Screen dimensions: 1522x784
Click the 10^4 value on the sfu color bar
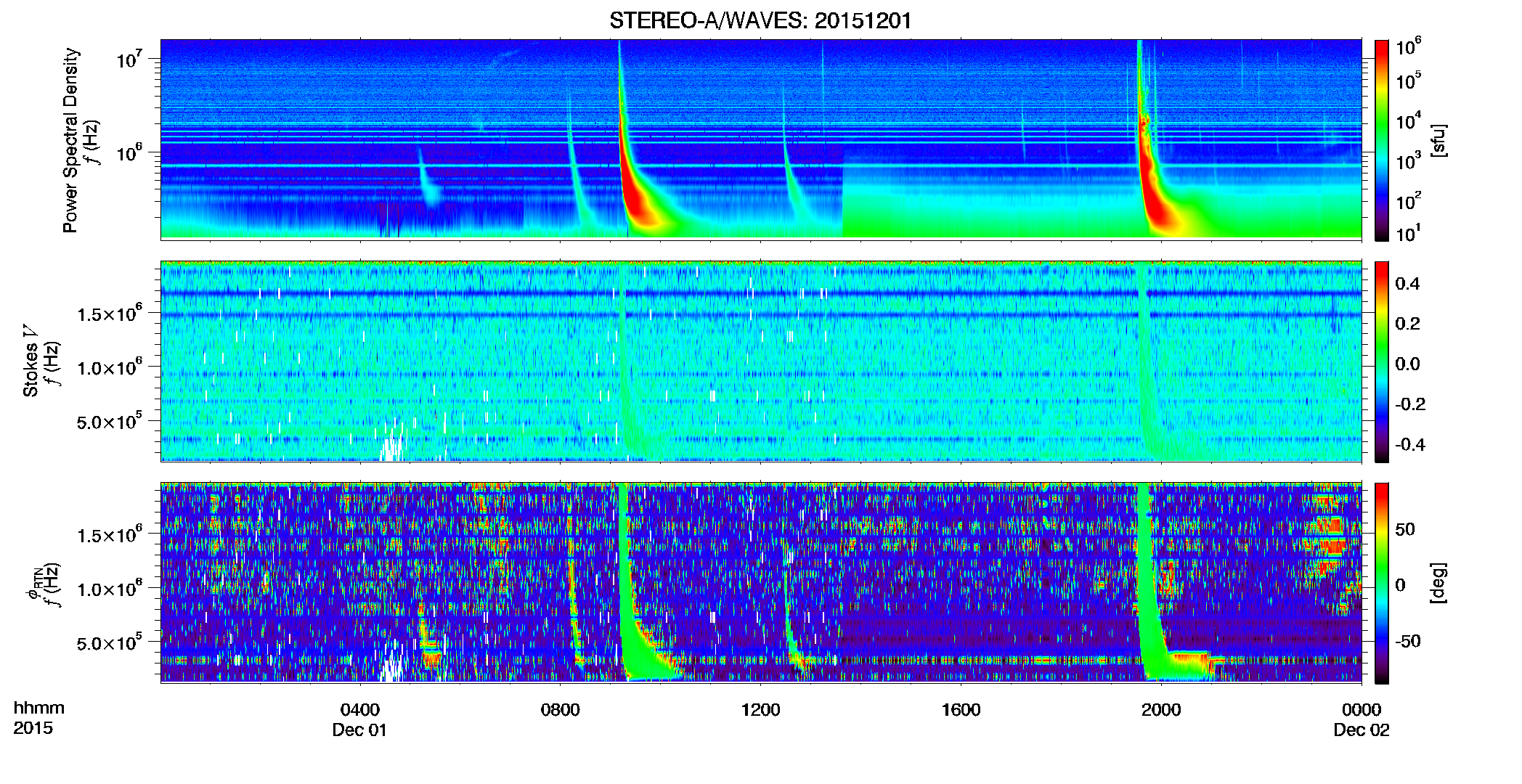pyautogui.click(x=1408, y=121)
